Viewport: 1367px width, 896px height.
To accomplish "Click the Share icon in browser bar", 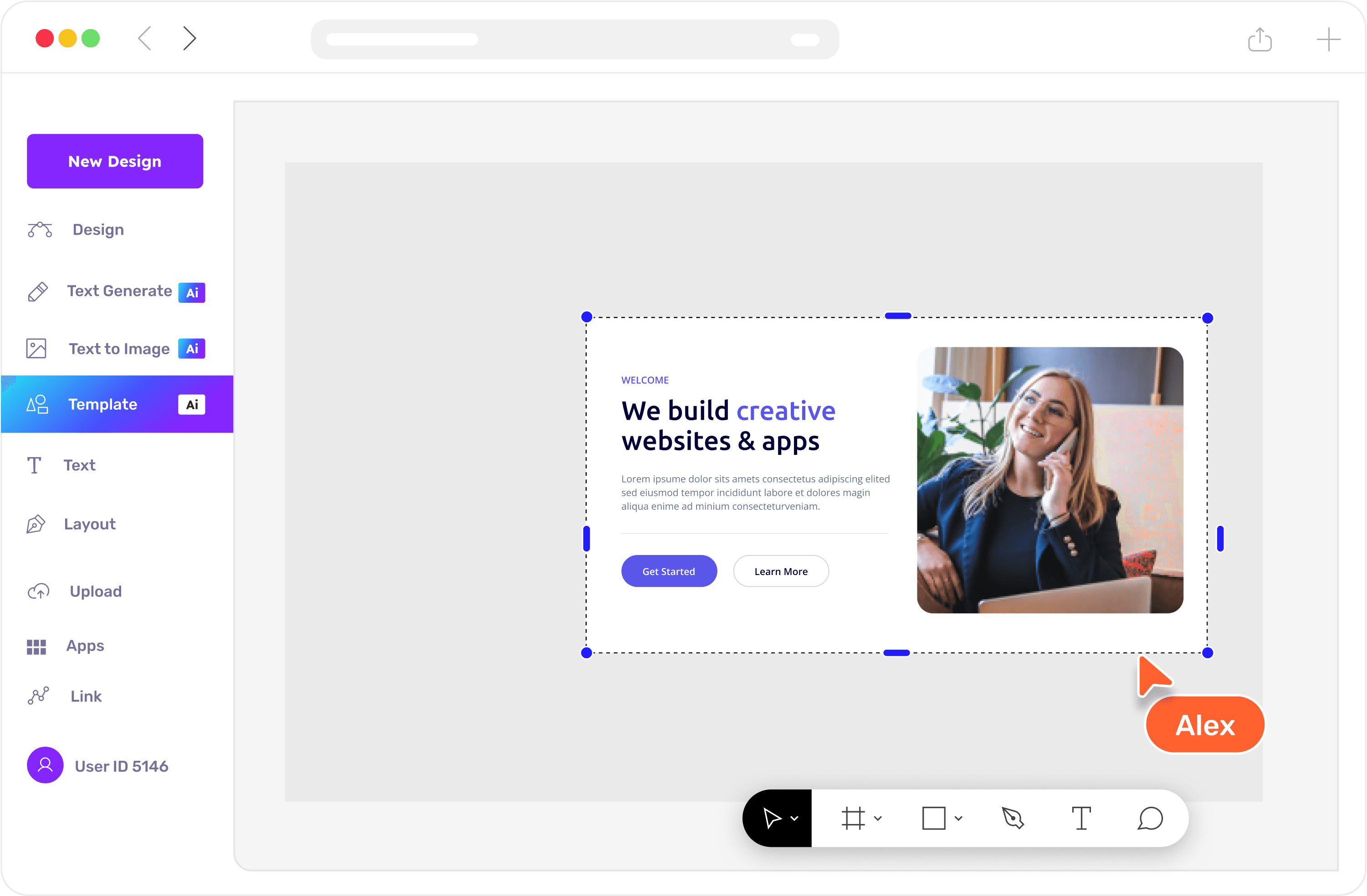I will (1259, 40).
